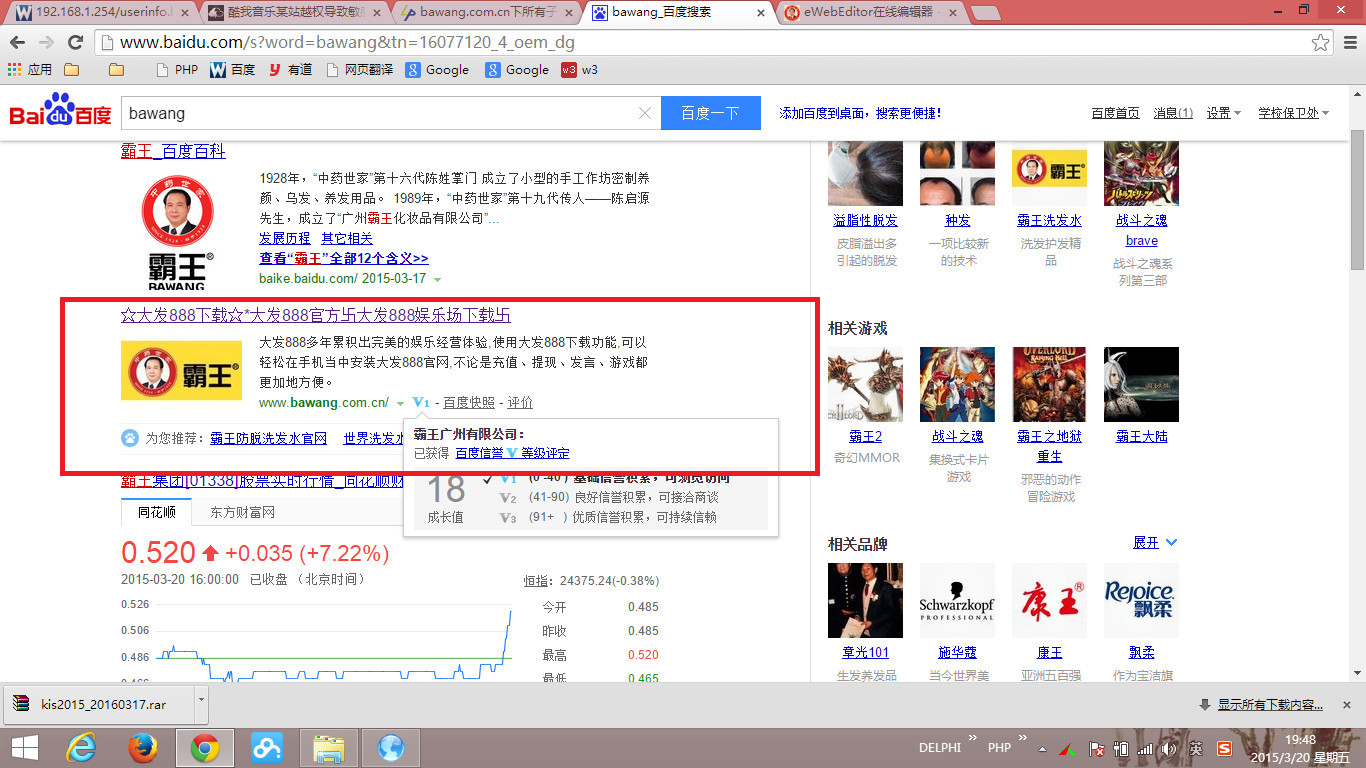Click the 发展历程 link
The width and height of the screenshot is (1366, 768).
click(285, 238)
